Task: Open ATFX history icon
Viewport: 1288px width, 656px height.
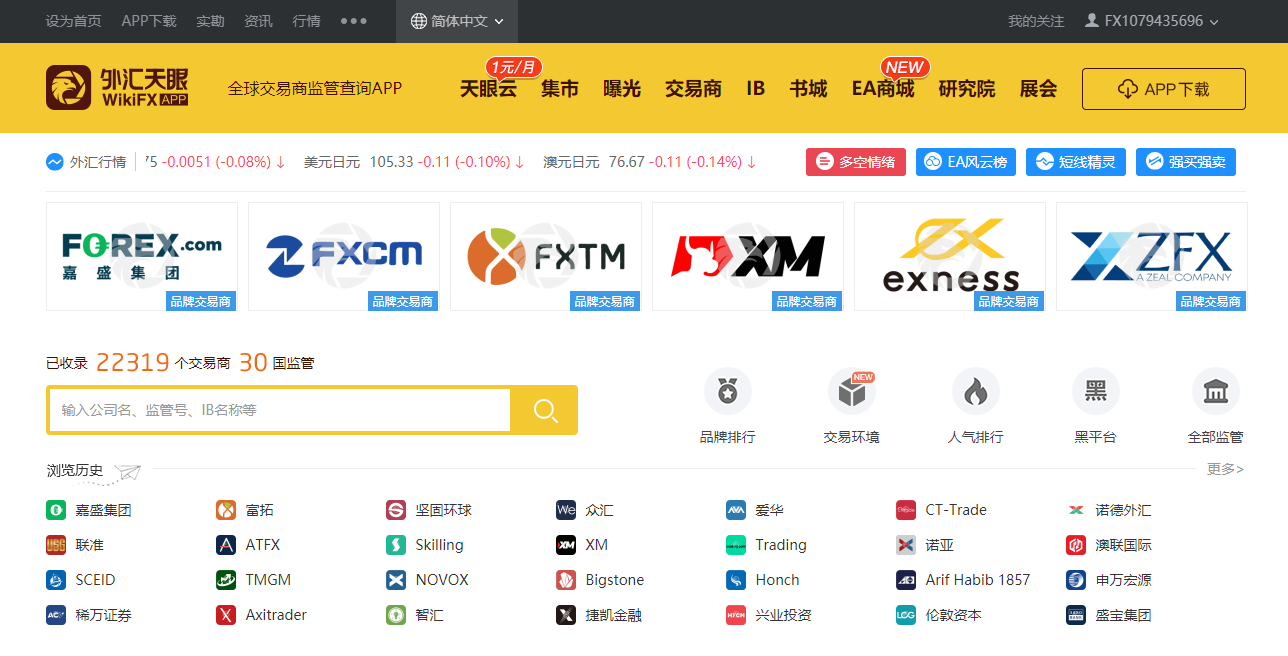Action: 226,545
